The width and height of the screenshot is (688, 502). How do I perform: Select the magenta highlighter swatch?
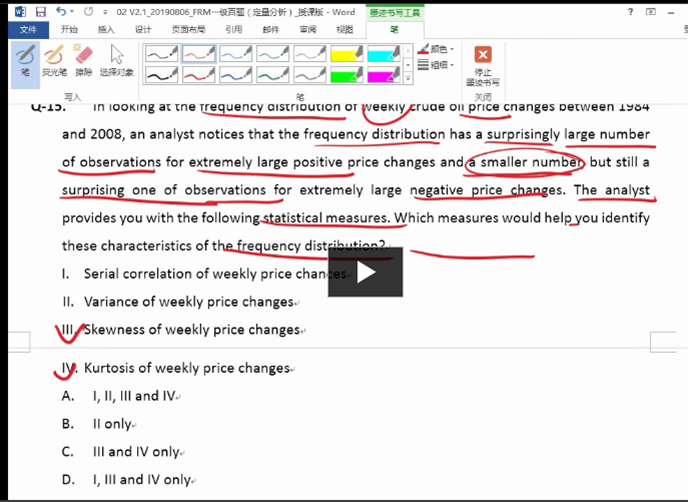tap(384, 74)
